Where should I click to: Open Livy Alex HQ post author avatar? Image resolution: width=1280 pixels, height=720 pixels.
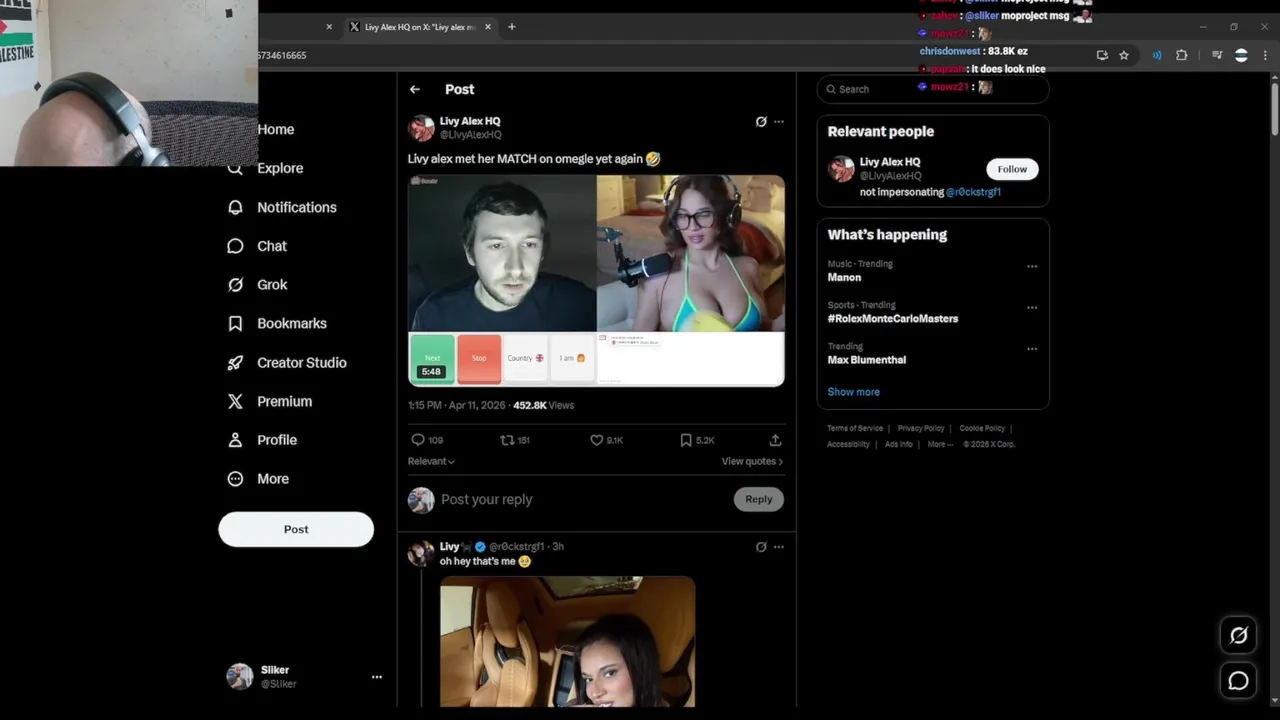point(421,128)
